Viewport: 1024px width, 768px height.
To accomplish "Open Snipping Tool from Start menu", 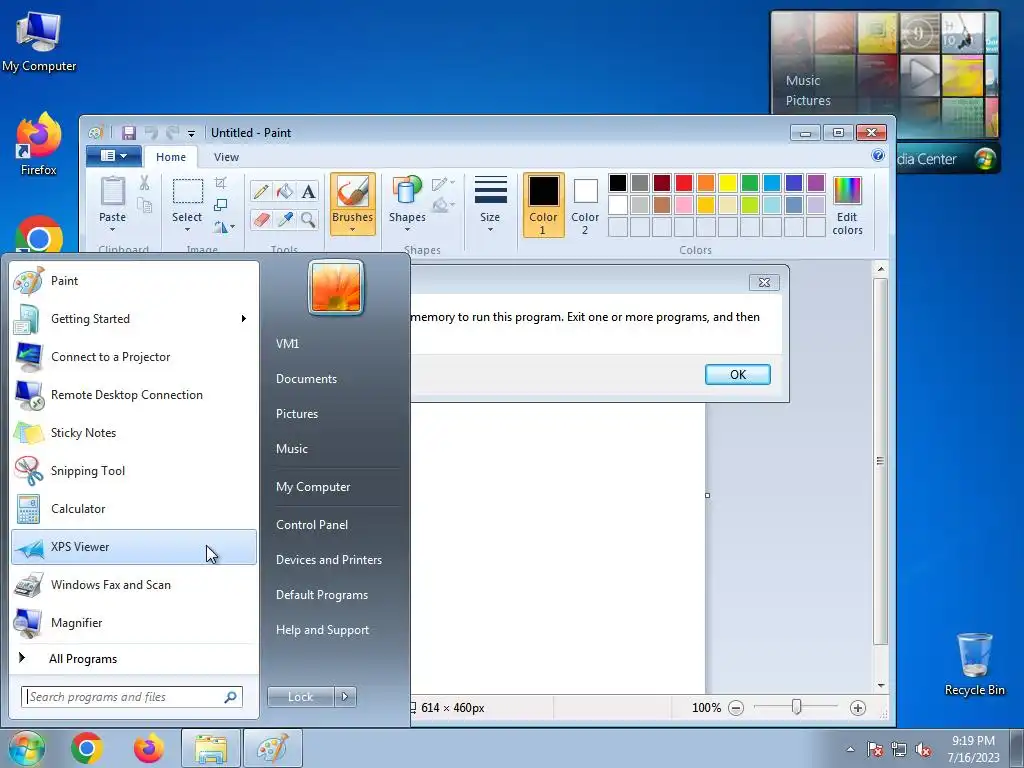I will click(x=134, y=471).
